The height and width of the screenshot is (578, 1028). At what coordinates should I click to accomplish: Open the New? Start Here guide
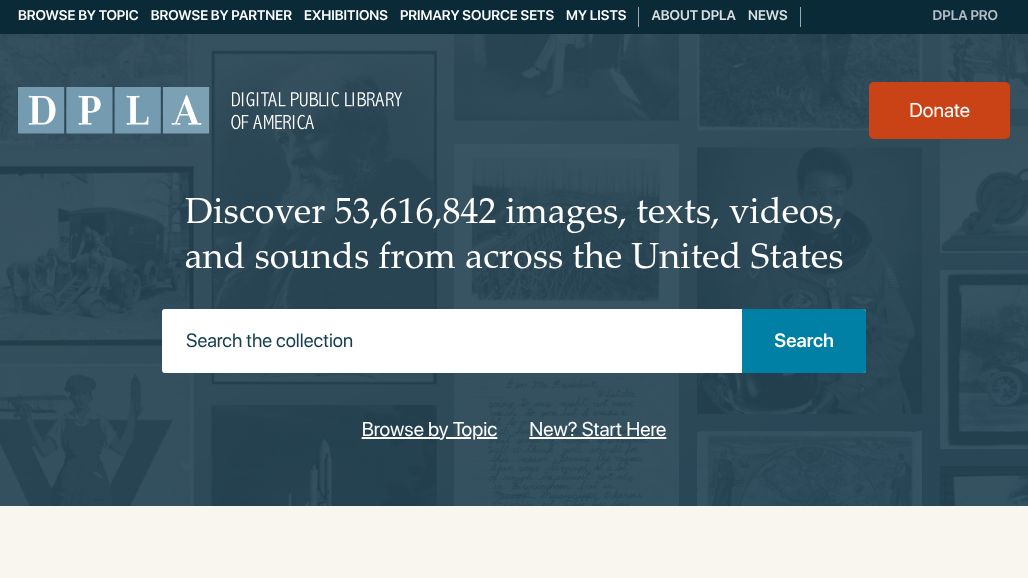(597, 429)
